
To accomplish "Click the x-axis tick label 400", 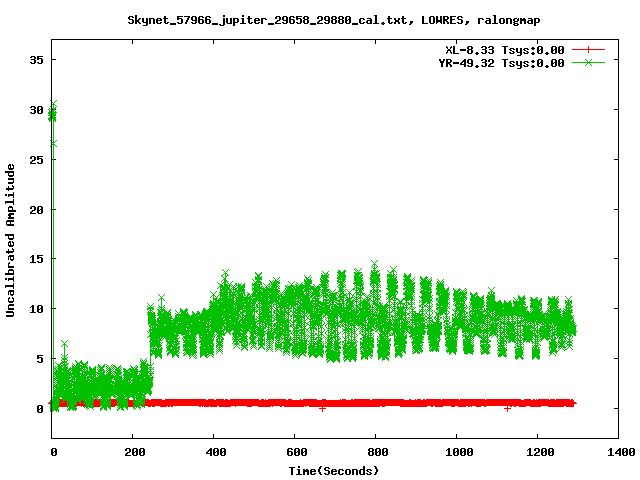I will [x=216, y=452].
